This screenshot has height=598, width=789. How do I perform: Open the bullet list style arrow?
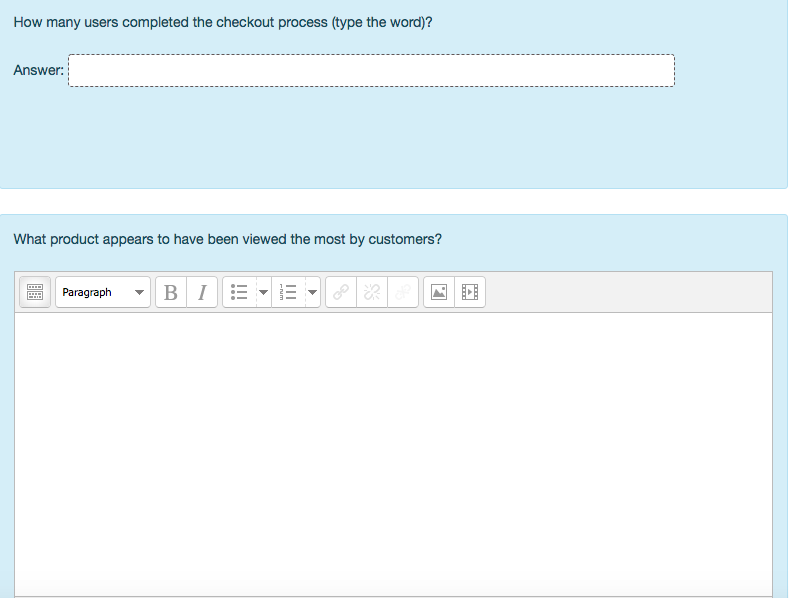(264, 292)
